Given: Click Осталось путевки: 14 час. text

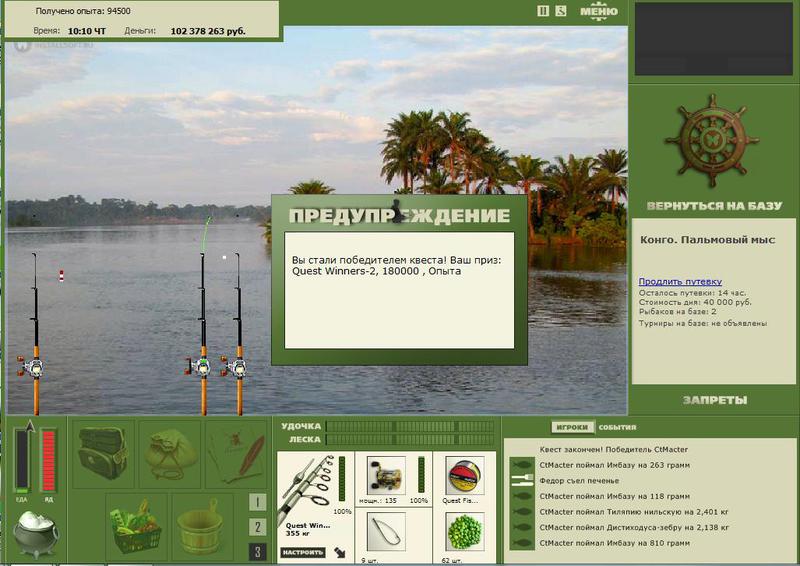Looking at the screenshot, I should (692, 293).
